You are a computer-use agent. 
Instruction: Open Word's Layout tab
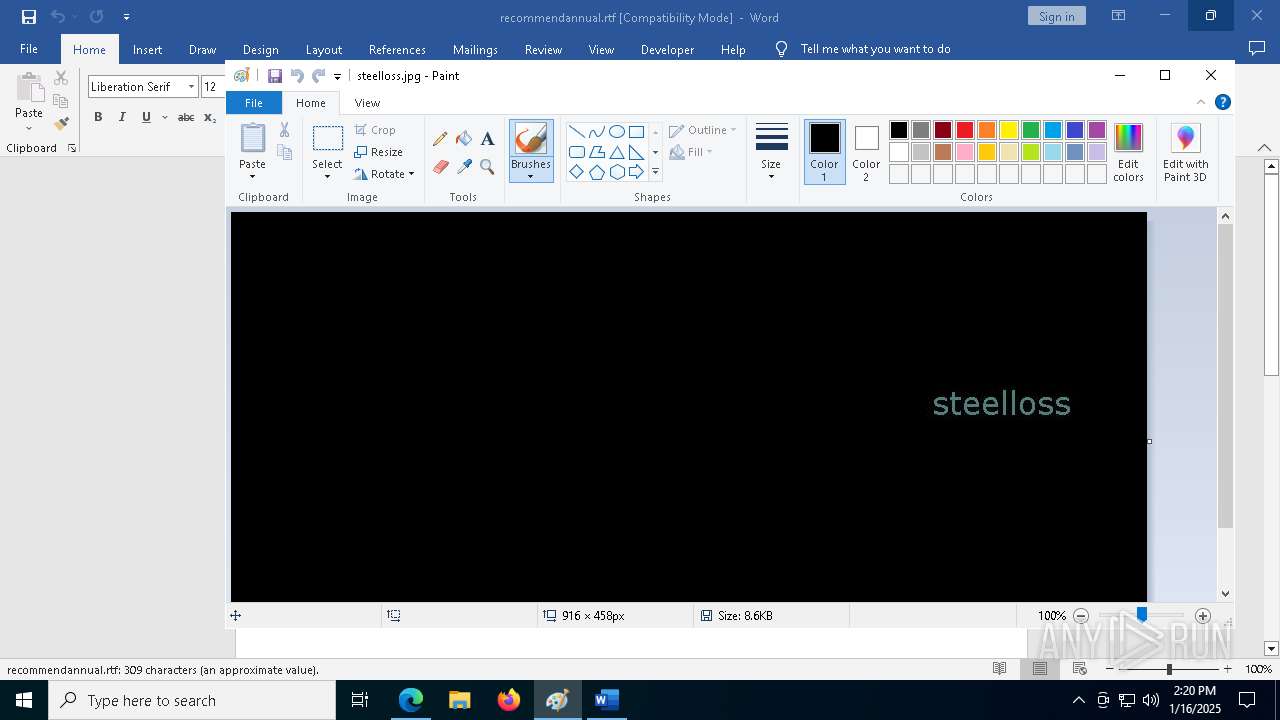point(323,49)
